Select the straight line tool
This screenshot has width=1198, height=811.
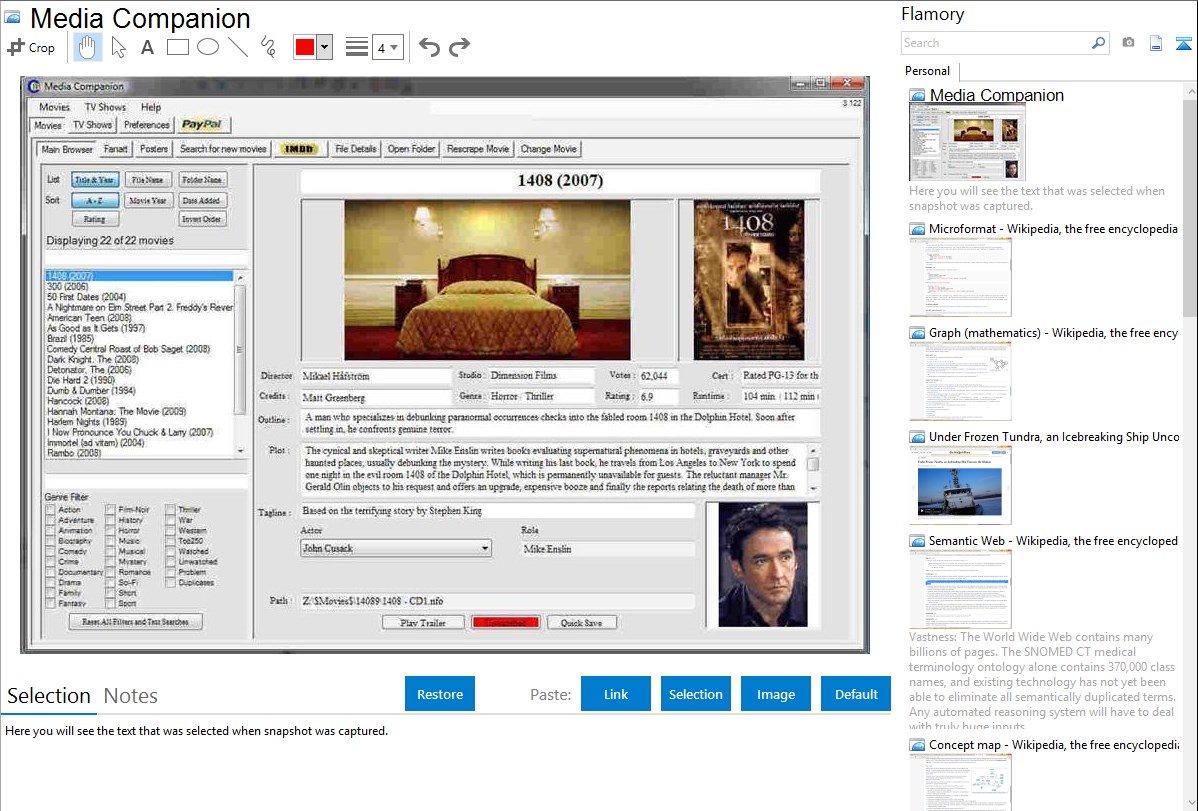pyautogui.click(x=238, y=47)
